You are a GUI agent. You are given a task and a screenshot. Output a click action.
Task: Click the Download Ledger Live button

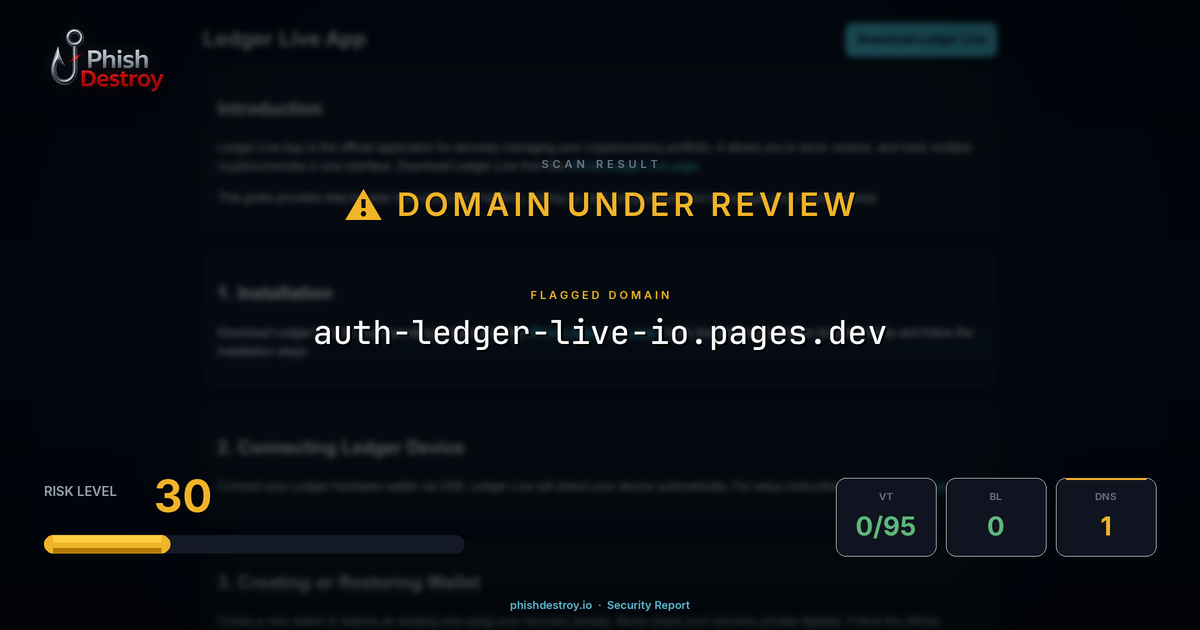point(921,40)
